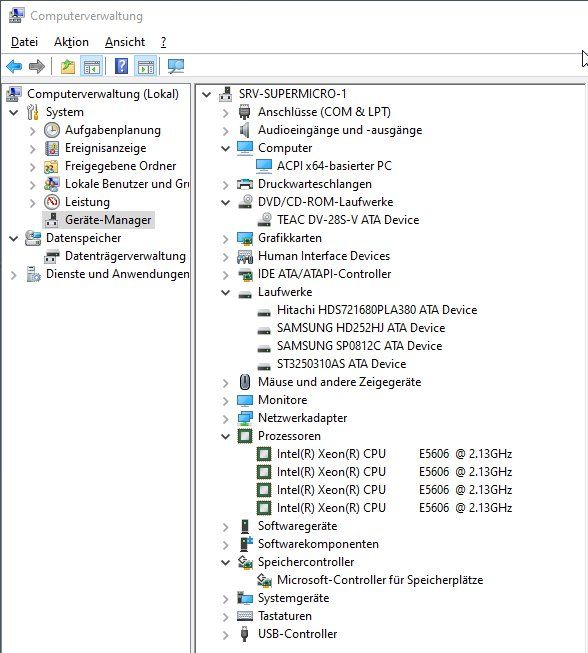
Task: Collapse the Datenspeicher node
Action: (14, 239)
